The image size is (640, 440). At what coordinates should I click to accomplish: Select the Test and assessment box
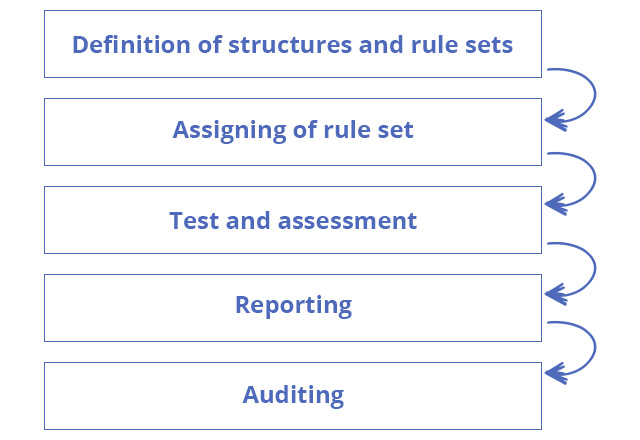293,220
